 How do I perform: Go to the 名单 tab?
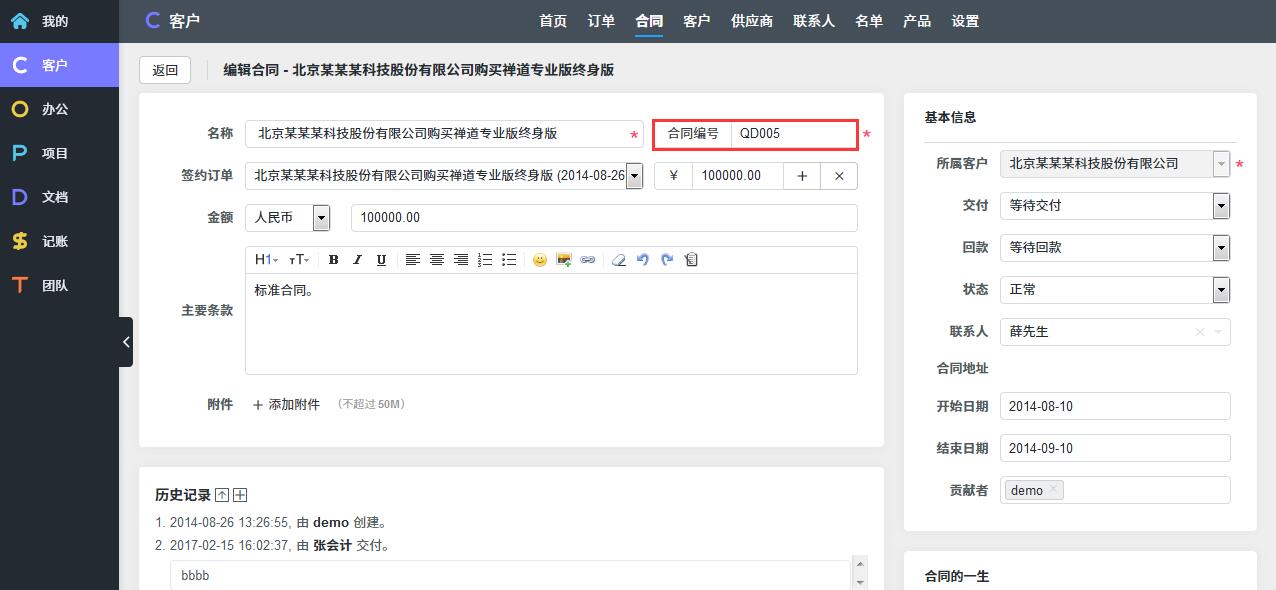pos(869,21)
